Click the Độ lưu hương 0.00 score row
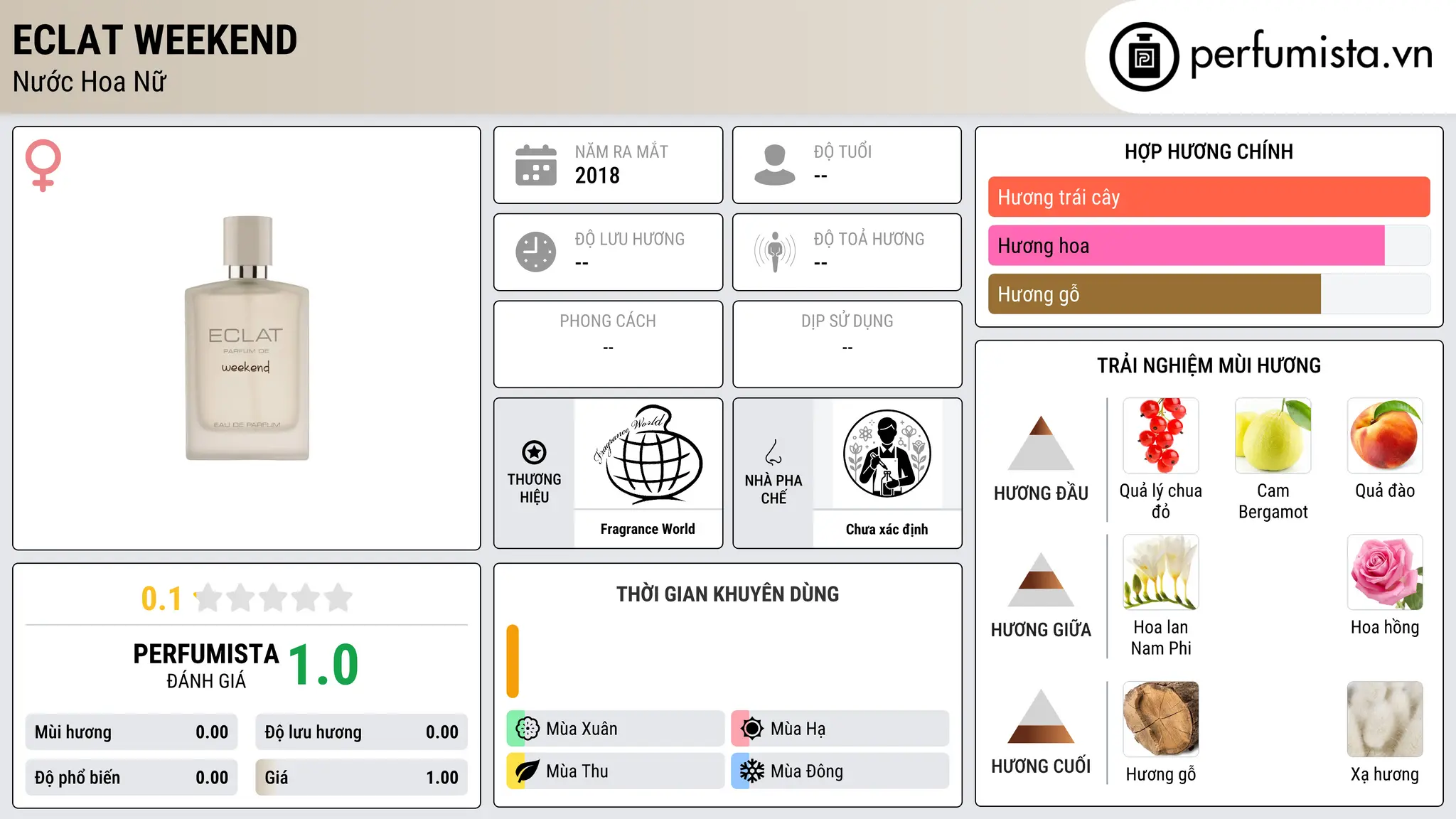This screenshot has width=1456, height=819. [362, 732]
